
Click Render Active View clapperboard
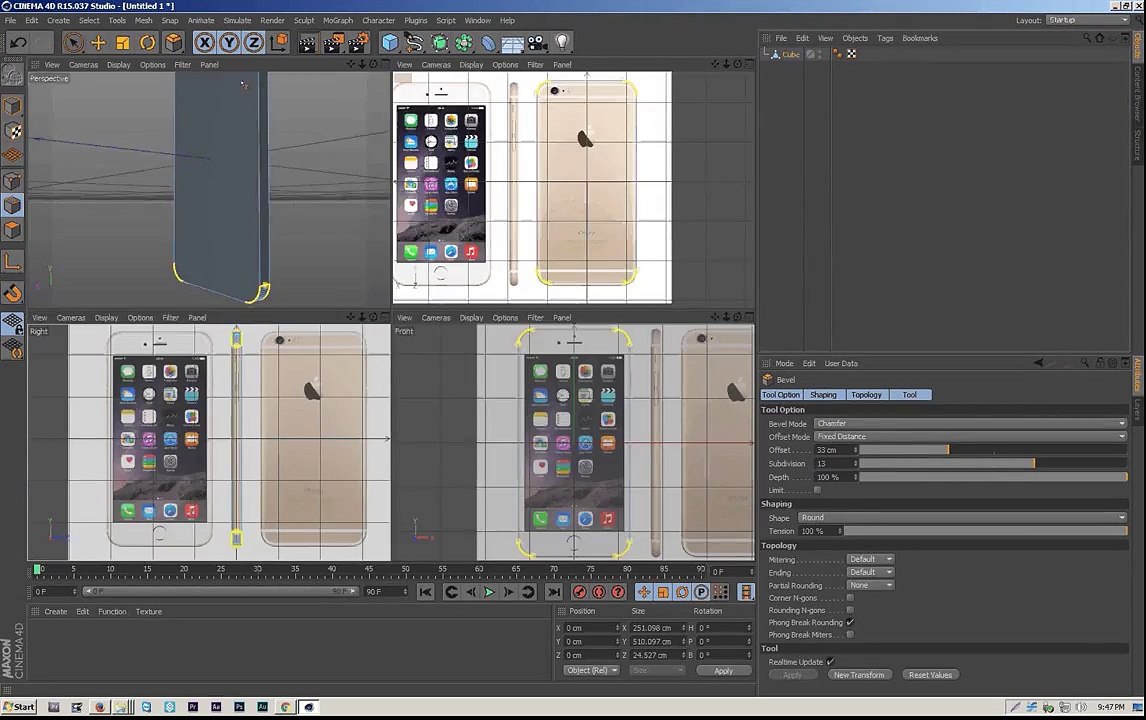(308, 43)
